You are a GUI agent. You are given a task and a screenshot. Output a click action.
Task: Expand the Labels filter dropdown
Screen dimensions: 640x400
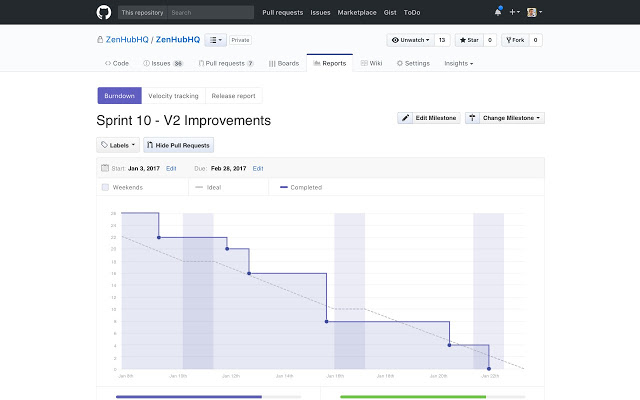118,145
